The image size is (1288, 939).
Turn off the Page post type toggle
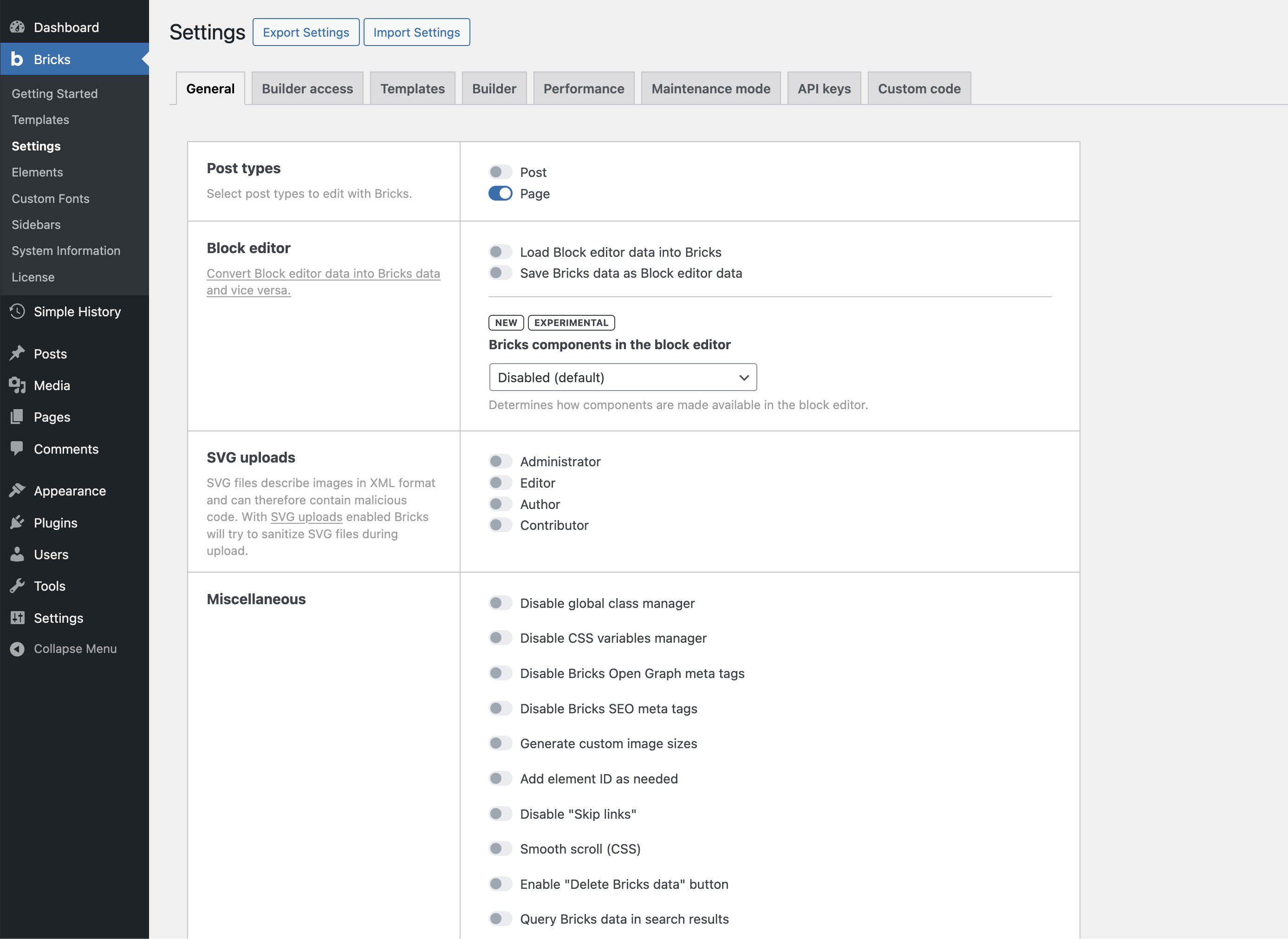pyautogui.click(x=500, y=194)
